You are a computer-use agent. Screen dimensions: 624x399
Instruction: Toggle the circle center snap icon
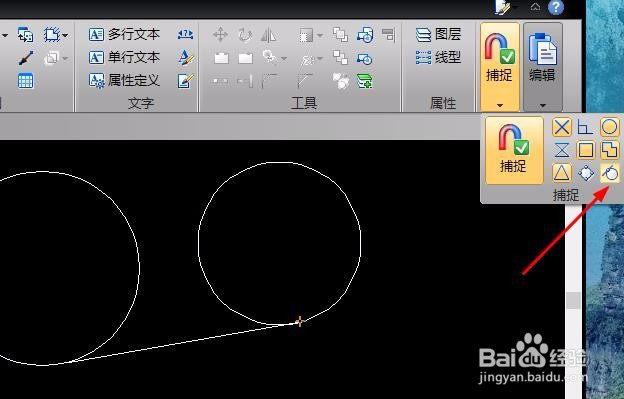(x=610, y=127)
